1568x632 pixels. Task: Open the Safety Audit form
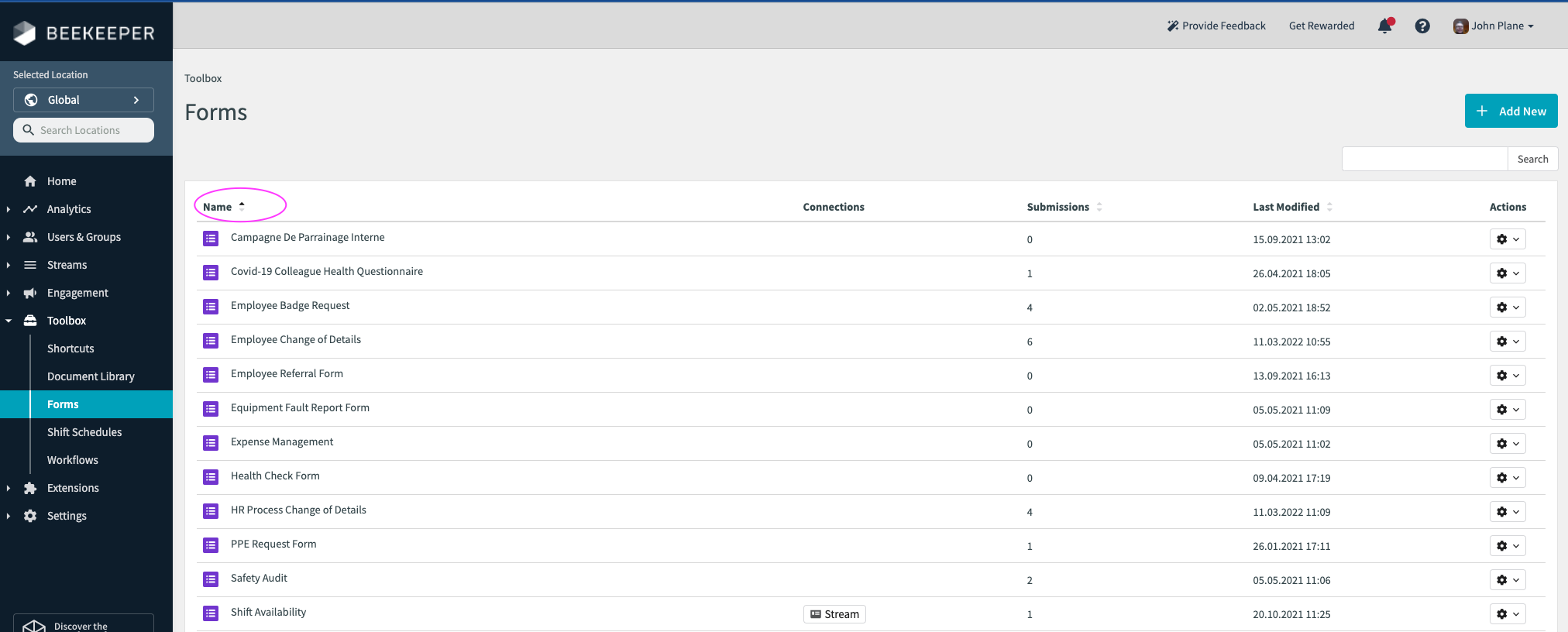point(259,578)
